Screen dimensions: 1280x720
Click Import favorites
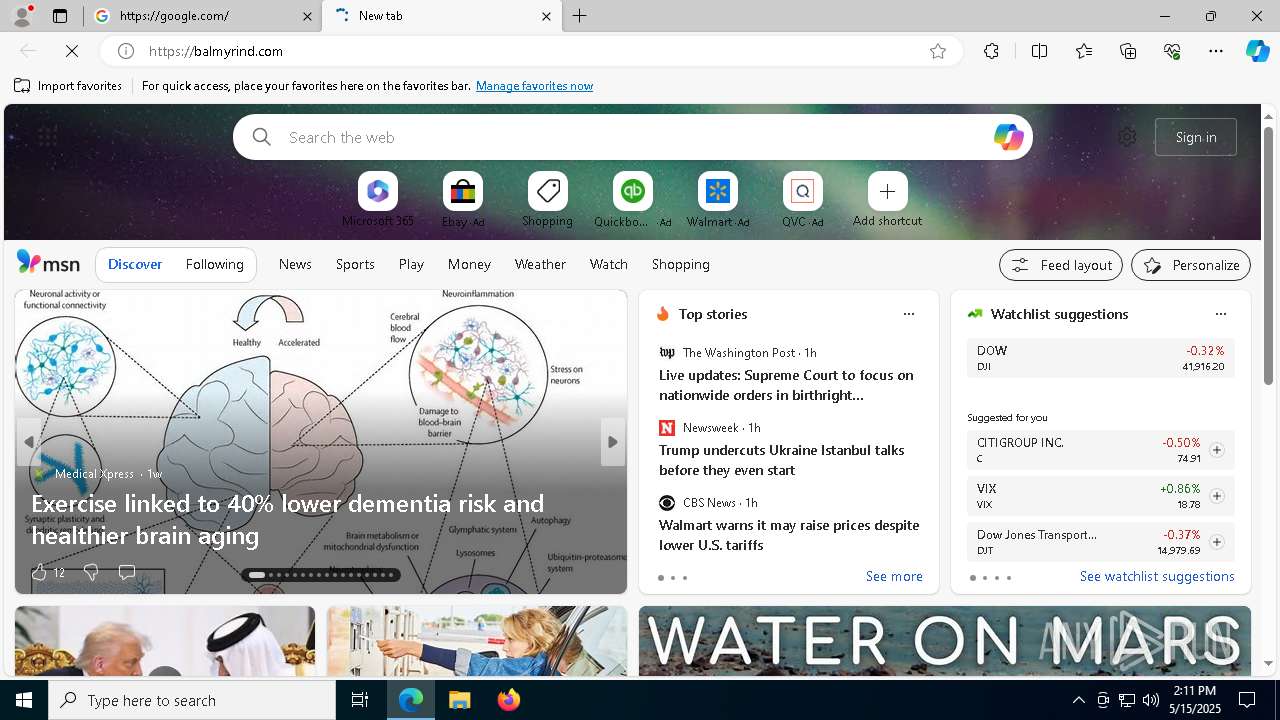(x=68, y=86)
